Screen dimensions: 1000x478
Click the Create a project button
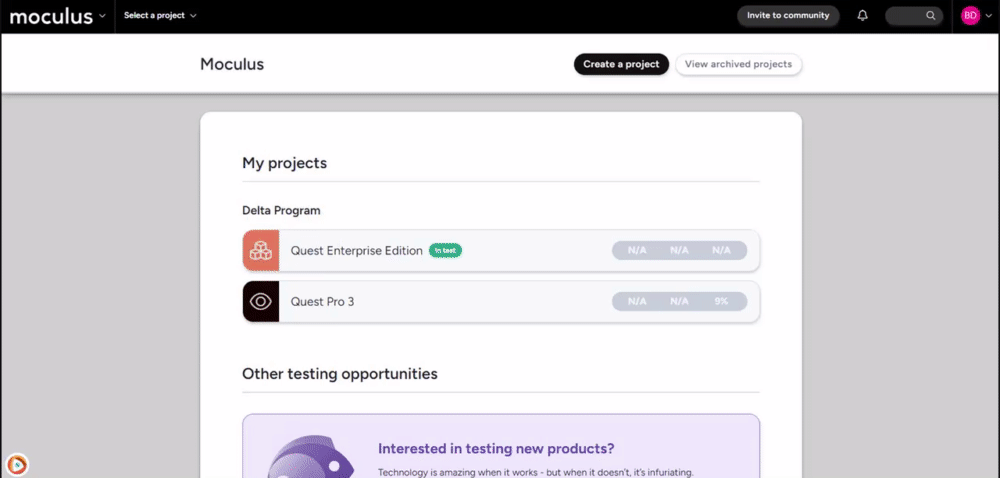pos(621,64)
